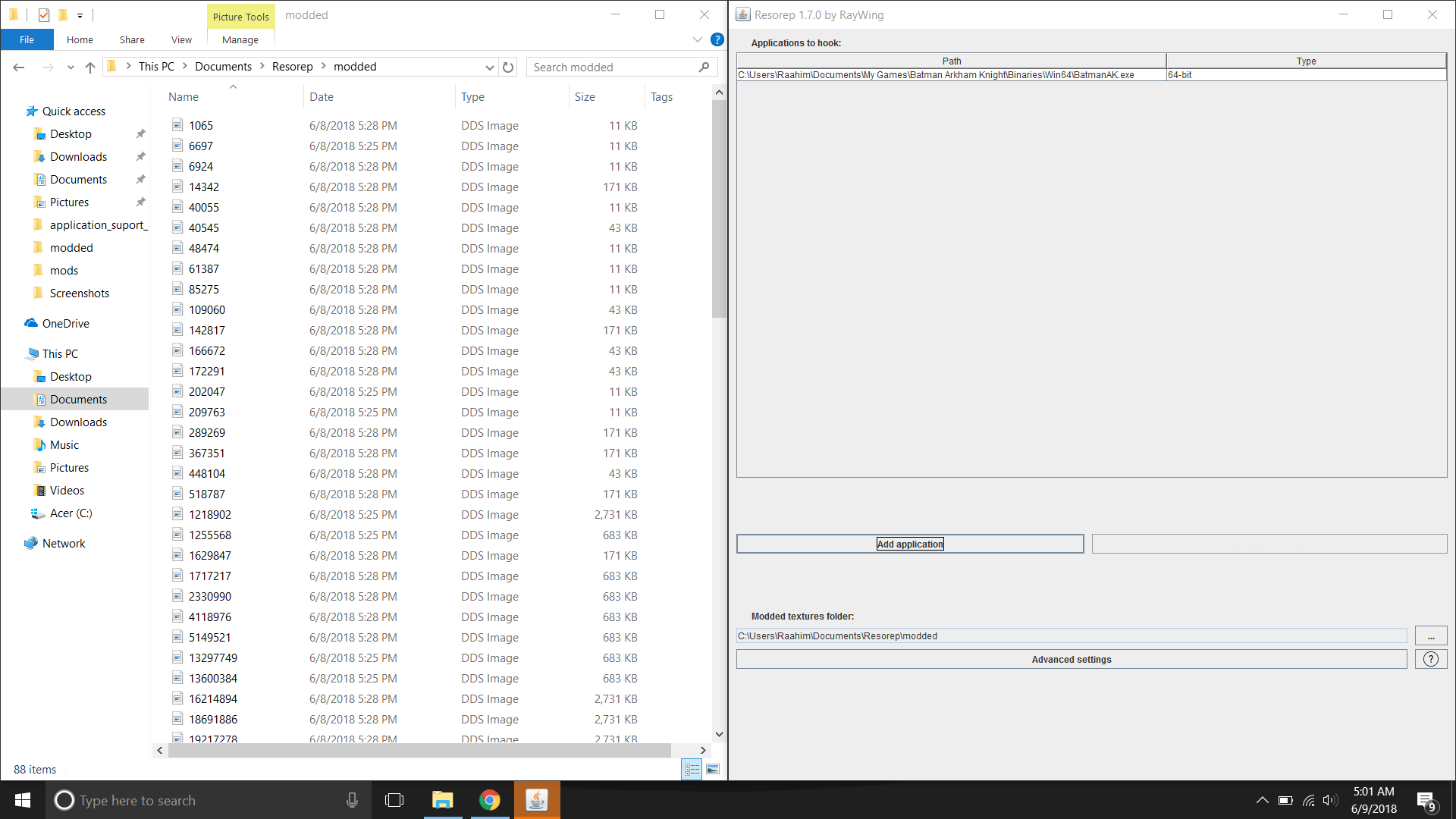Switch to large icons view
Screen dimensions: 1456x819
pyautogui.click(x=713, y=769)
